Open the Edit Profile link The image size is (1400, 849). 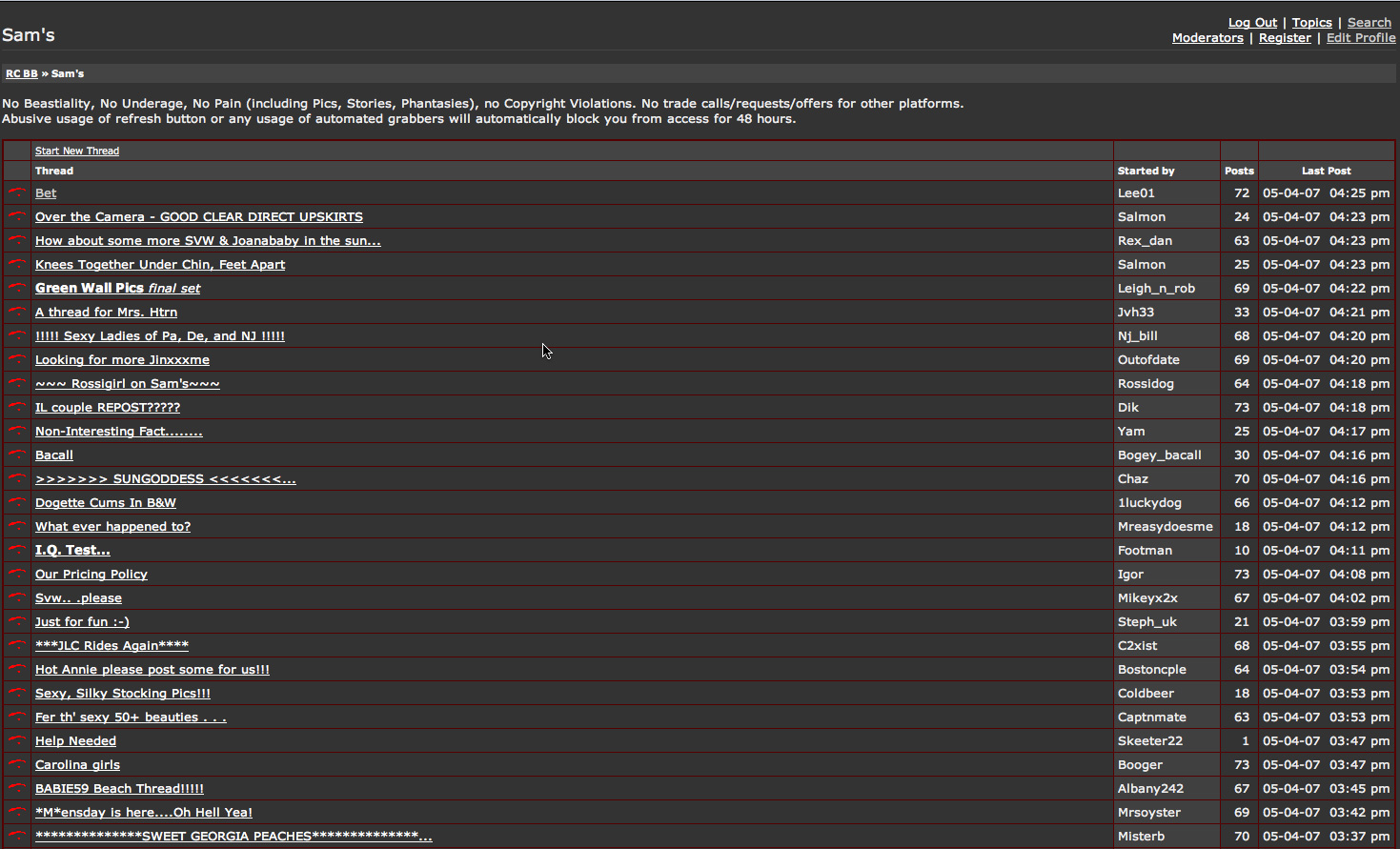click(x=1360, y=38)
